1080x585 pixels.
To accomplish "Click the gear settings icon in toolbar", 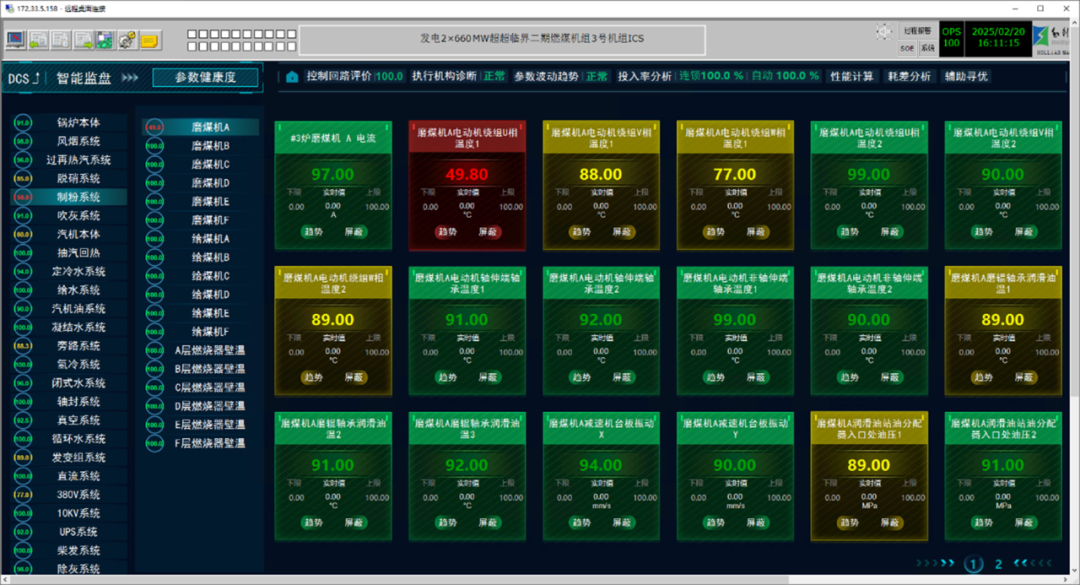I will point(127,40).
